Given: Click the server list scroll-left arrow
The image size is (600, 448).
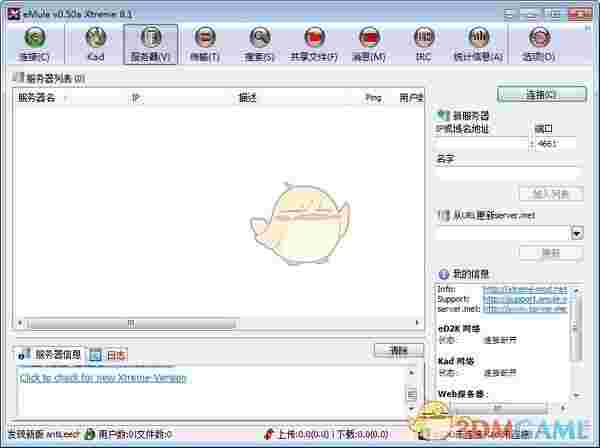Looking at the screenshot, I should pyautogui.click(x=20, y=323).
